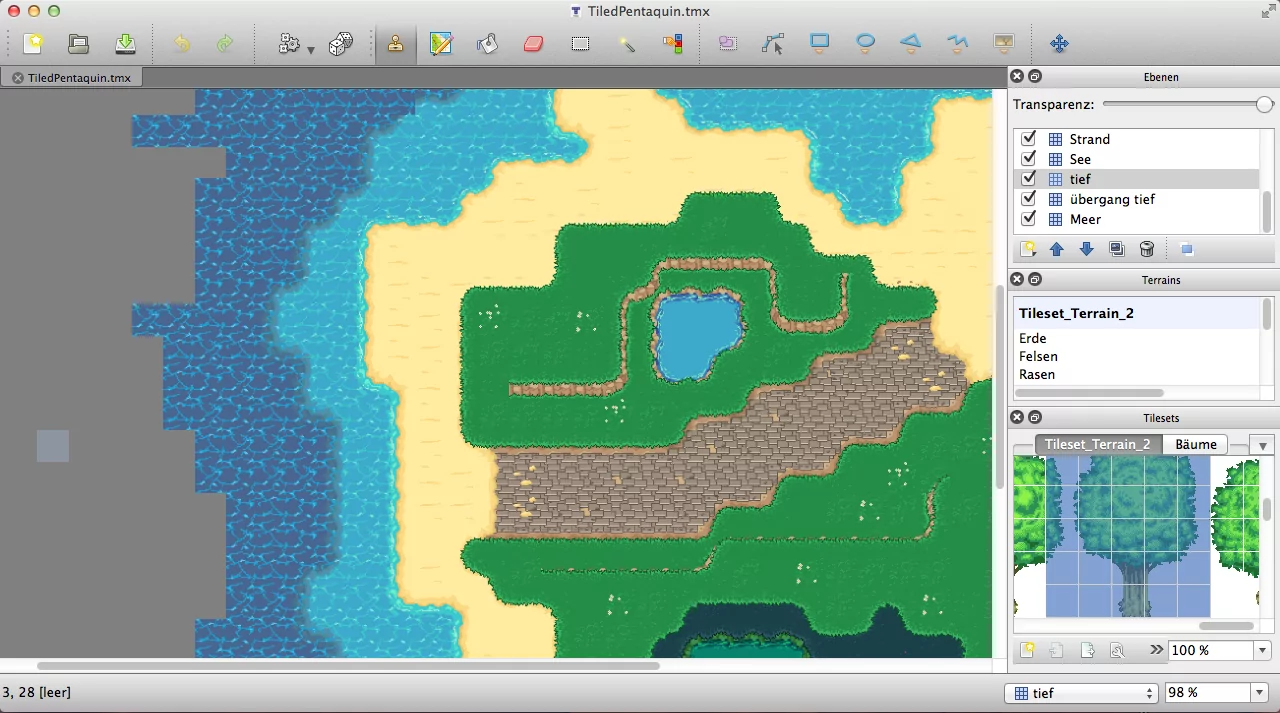Save the map with the green arrow icon
1280x713 pixels.
point(125,44)
